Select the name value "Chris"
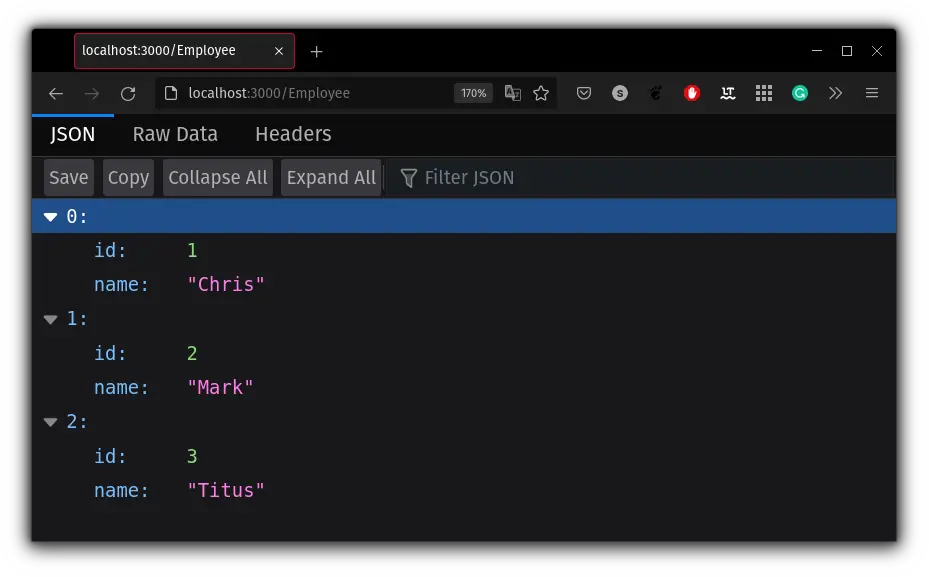929x577 pixels. [x=226, y=284]
